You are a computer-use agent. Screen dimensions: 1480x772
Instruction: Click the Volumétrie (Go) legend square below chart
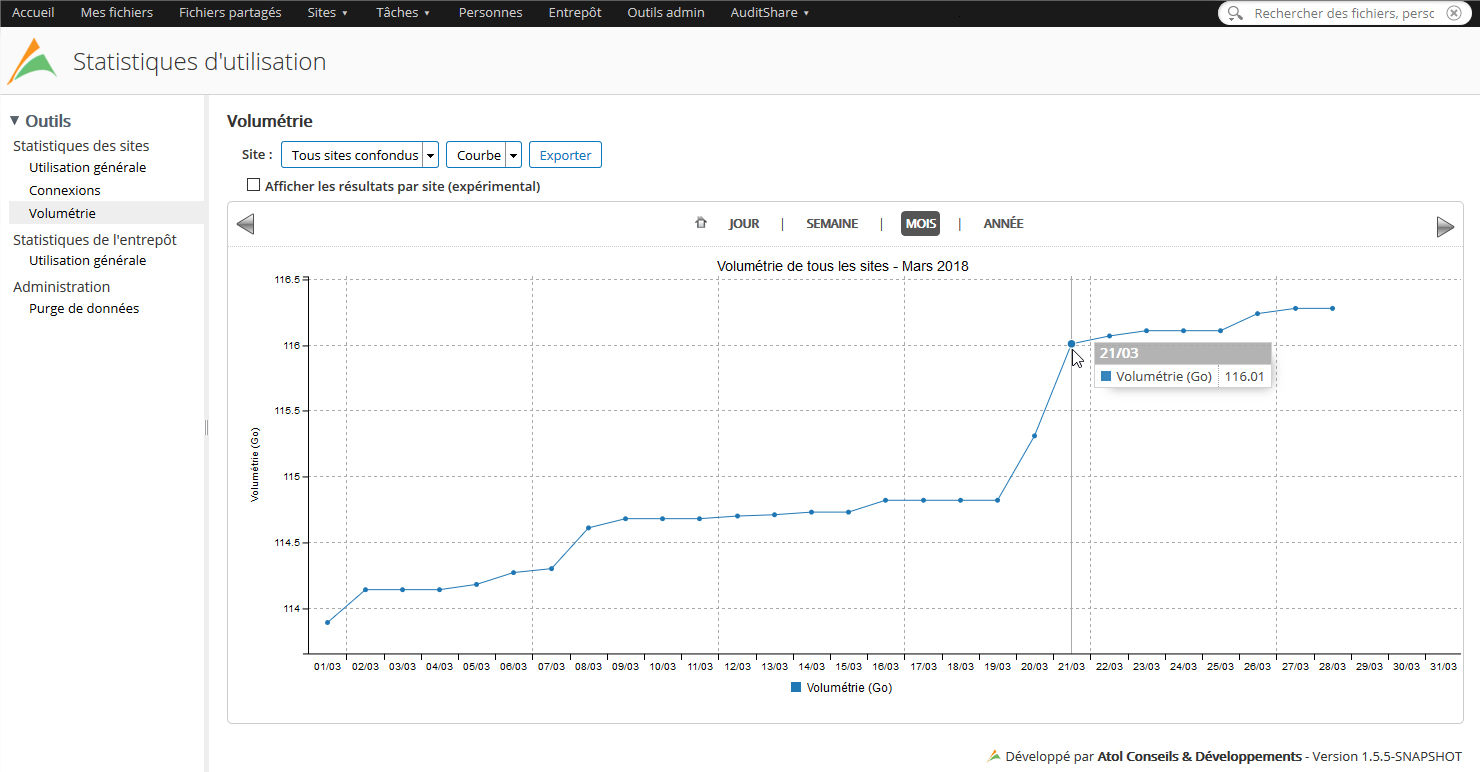[x=796, y=687]
